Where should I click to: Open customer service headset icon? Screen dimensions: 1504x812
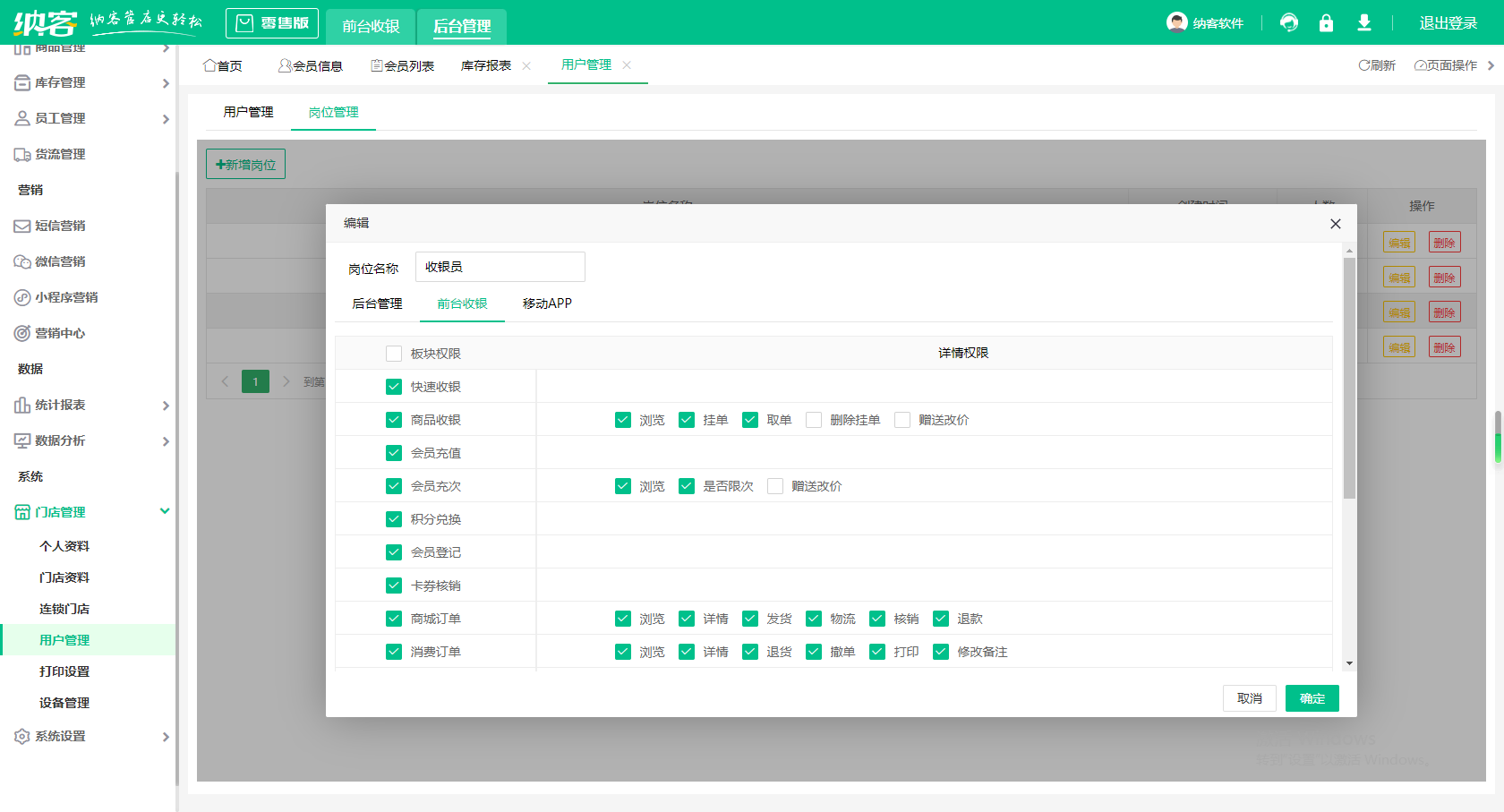[1289, 23]
